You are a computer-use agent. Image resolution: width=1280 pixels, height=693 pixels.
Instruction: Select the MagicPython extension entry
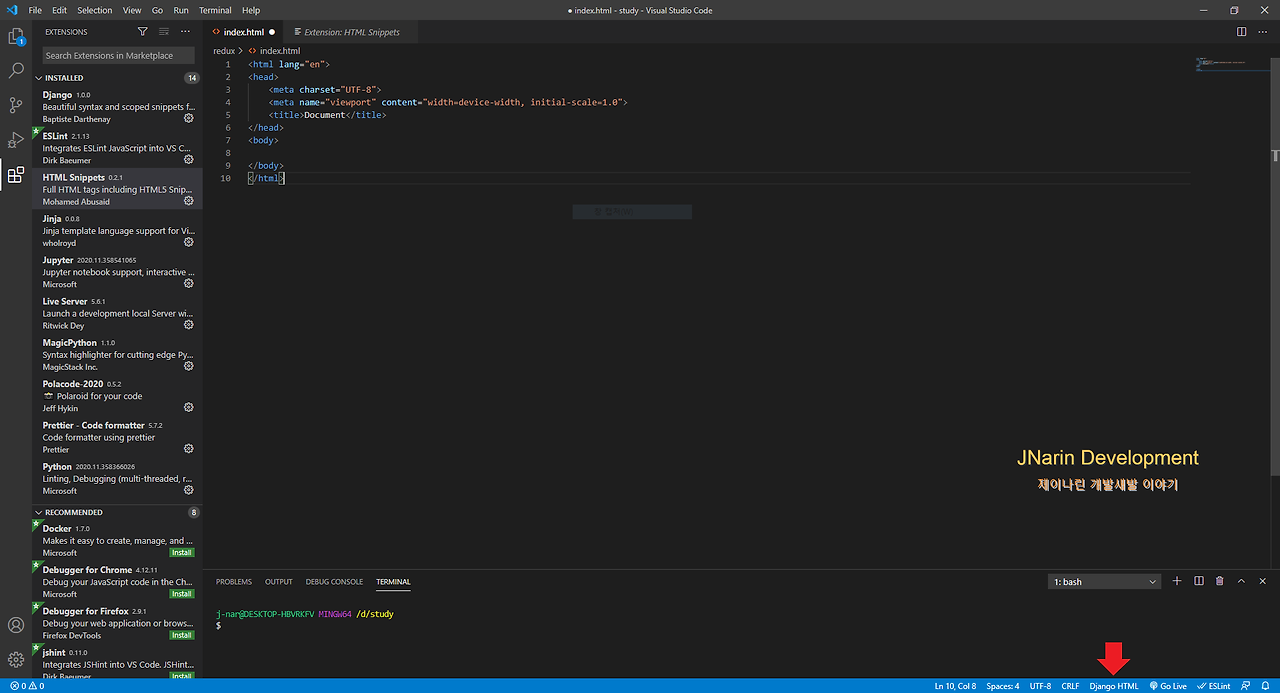(118, 355)
